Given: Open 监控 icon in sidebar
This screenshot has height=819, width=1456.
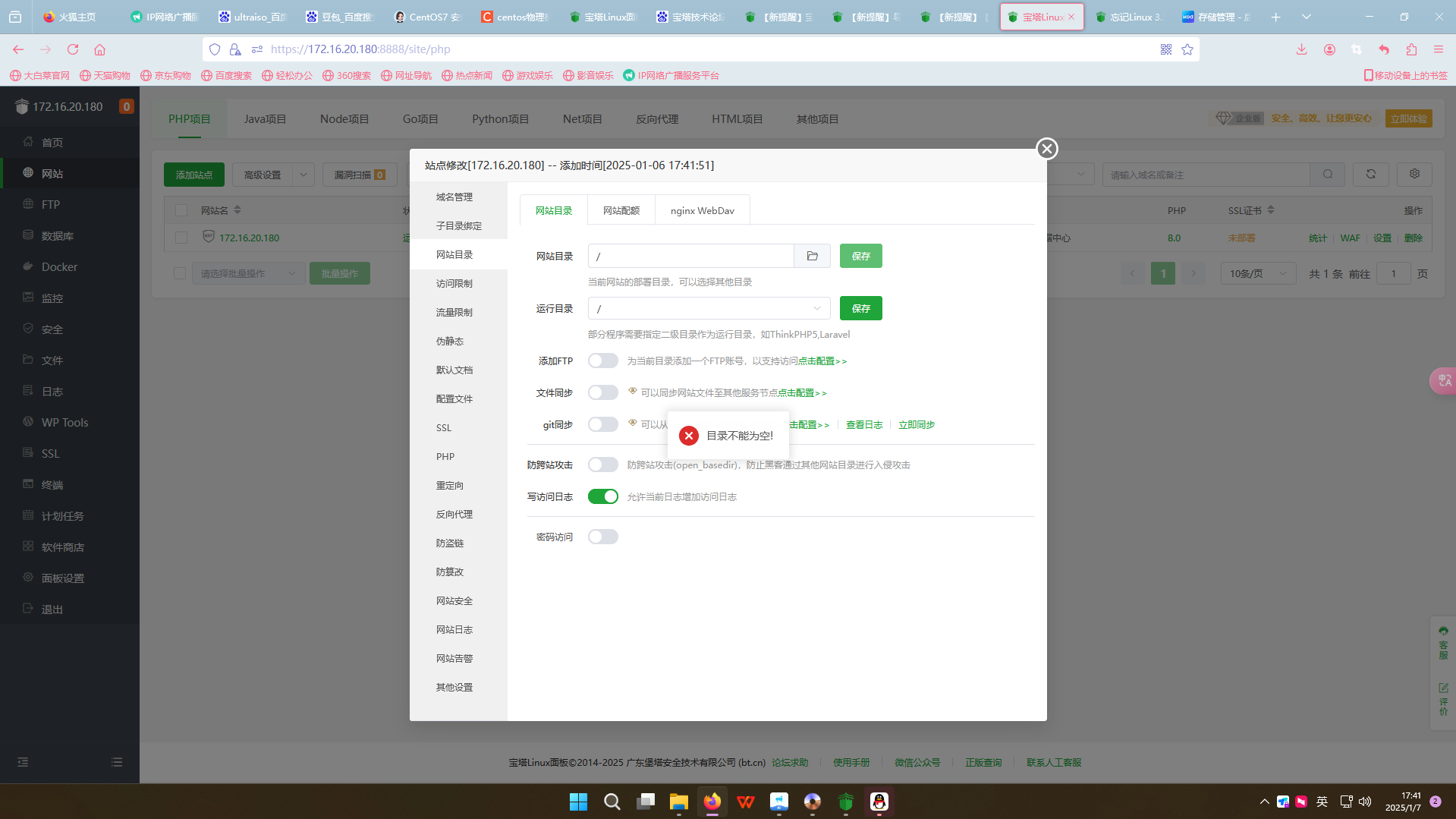Looking at the screenshot, I should pyautogui.click(x=28, y=298).
